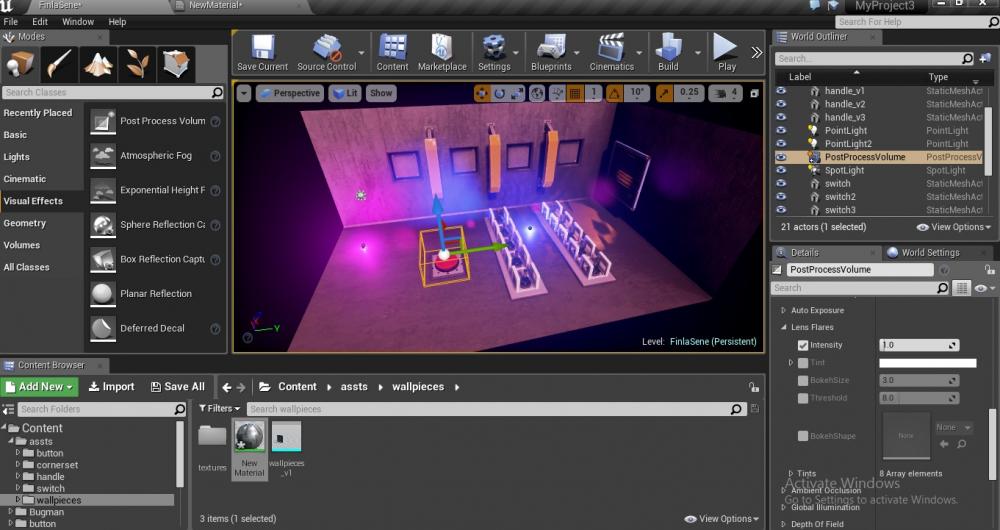Enable the Tint checkbox

tap(803, 363)
